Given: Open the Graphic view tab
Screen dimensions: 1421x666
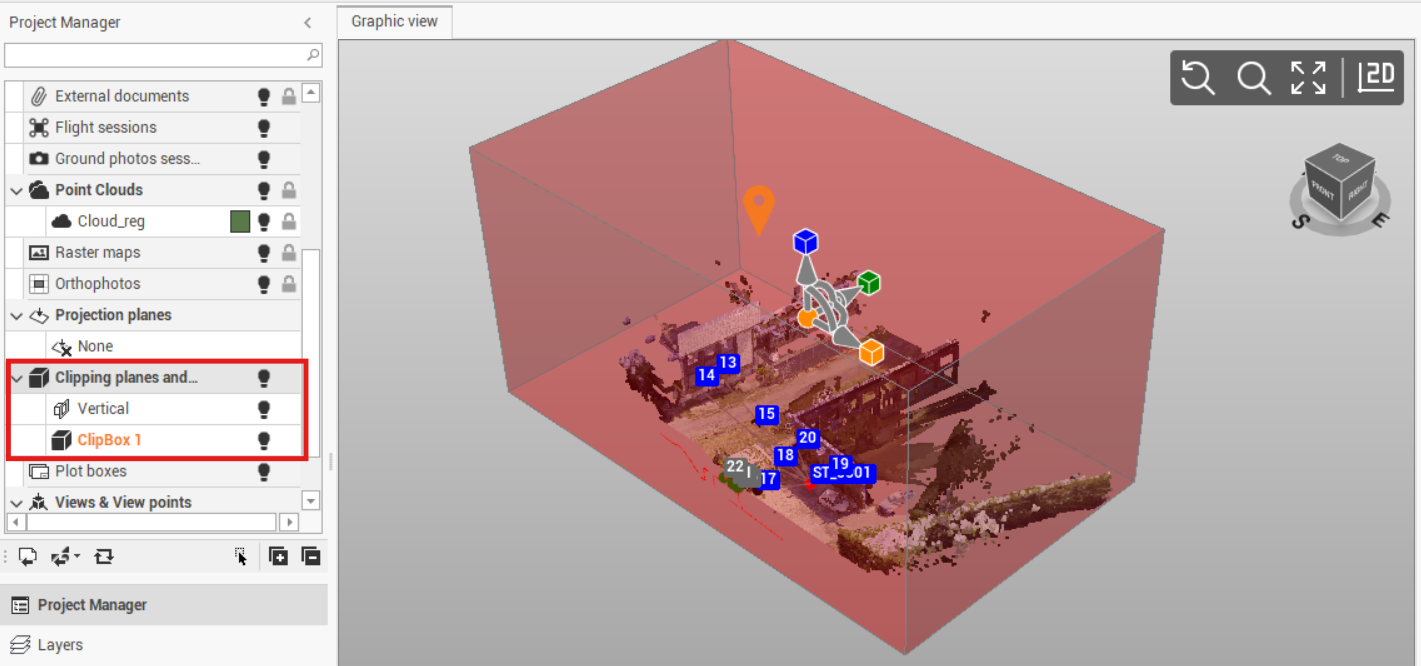Looking at the screenshot, I should coord(394,21).
